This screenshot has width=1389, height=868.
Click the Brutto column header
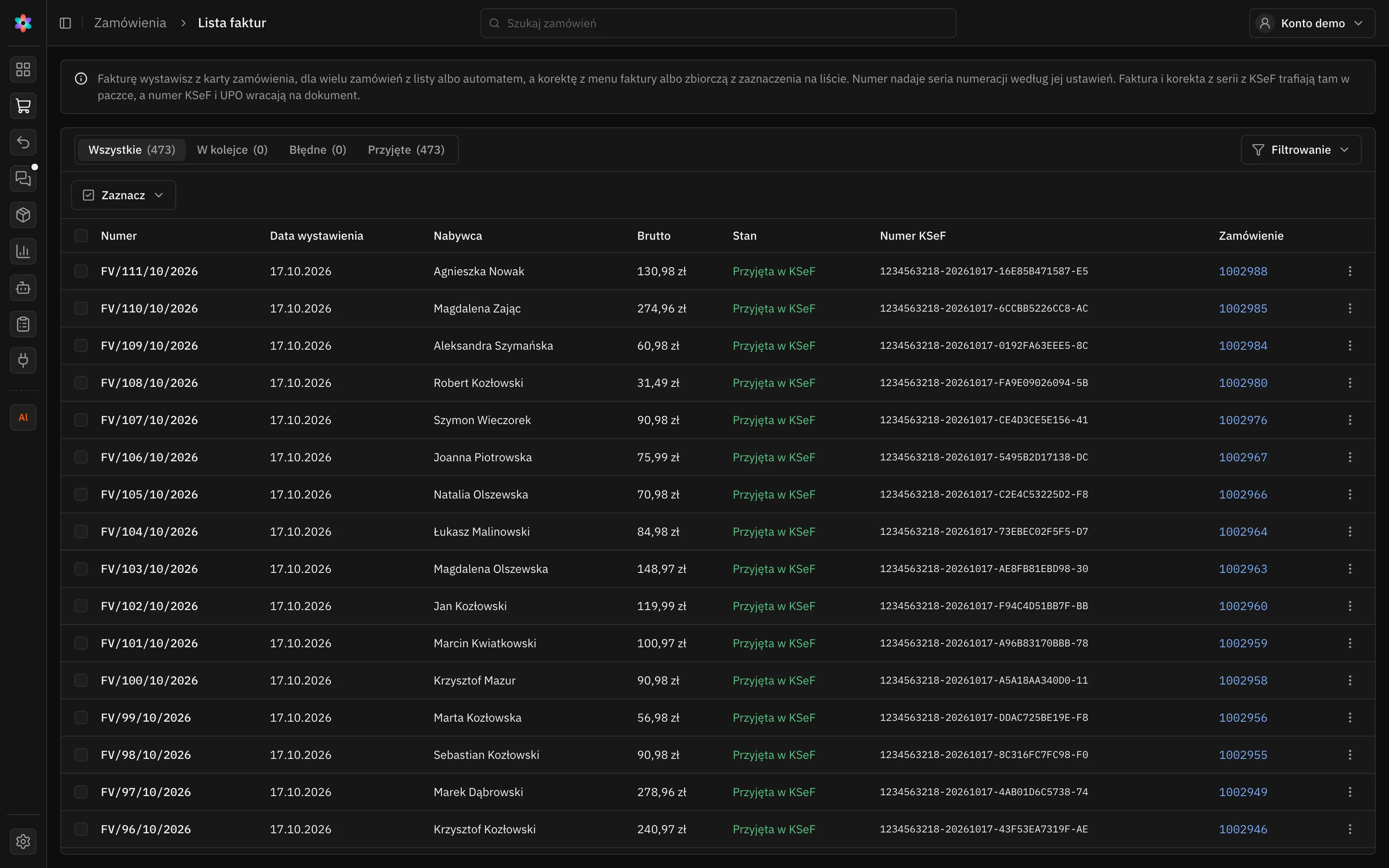point(654,235)
